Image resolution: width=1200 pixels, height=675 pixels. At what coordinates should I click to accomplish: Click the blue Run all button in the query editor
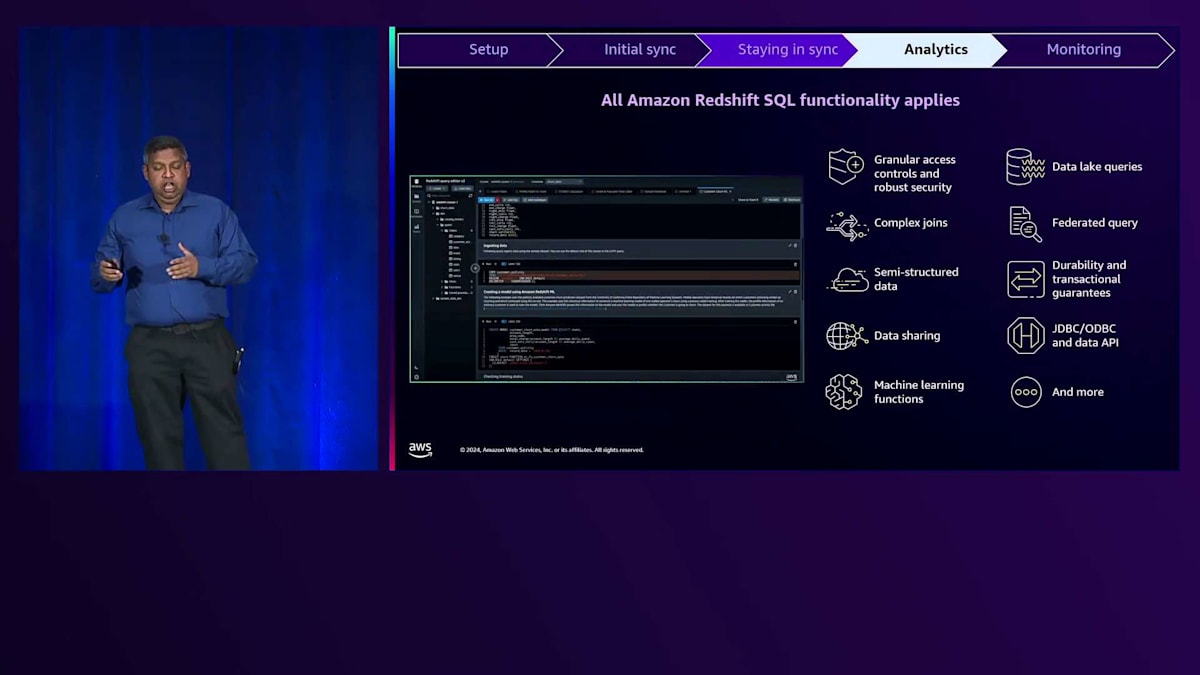[486, 199]
